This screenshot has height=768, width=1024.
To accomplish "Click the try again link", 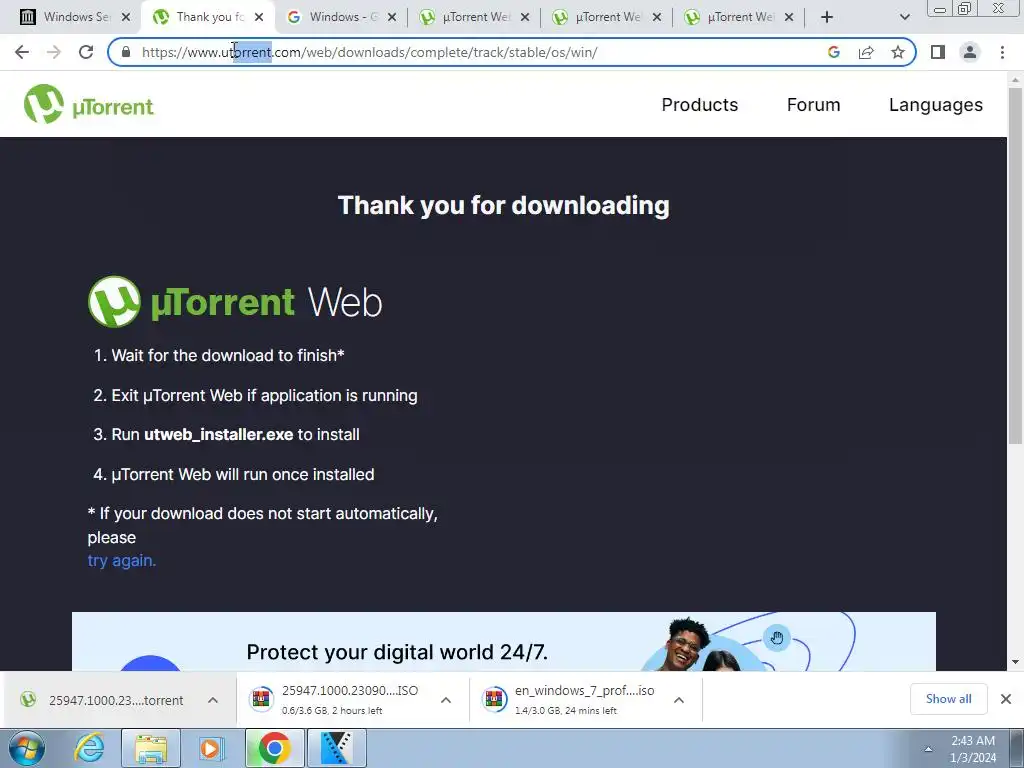I will pos(121,560).
